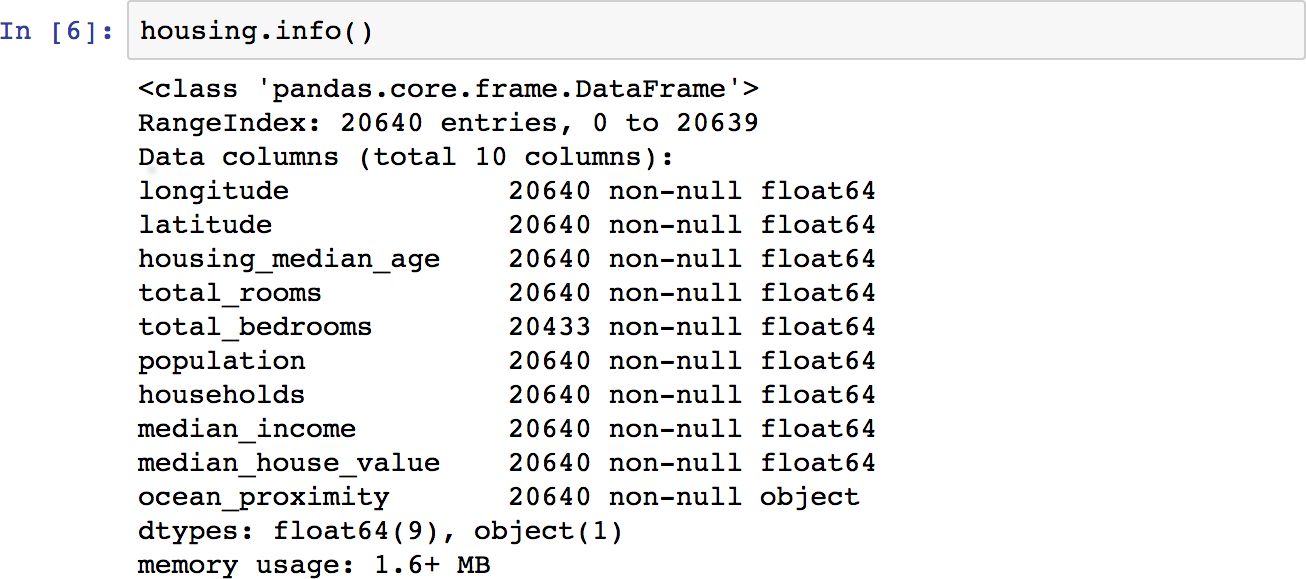Click the population column name
This screenshot has height=579, width=1306.
point(222,361)
